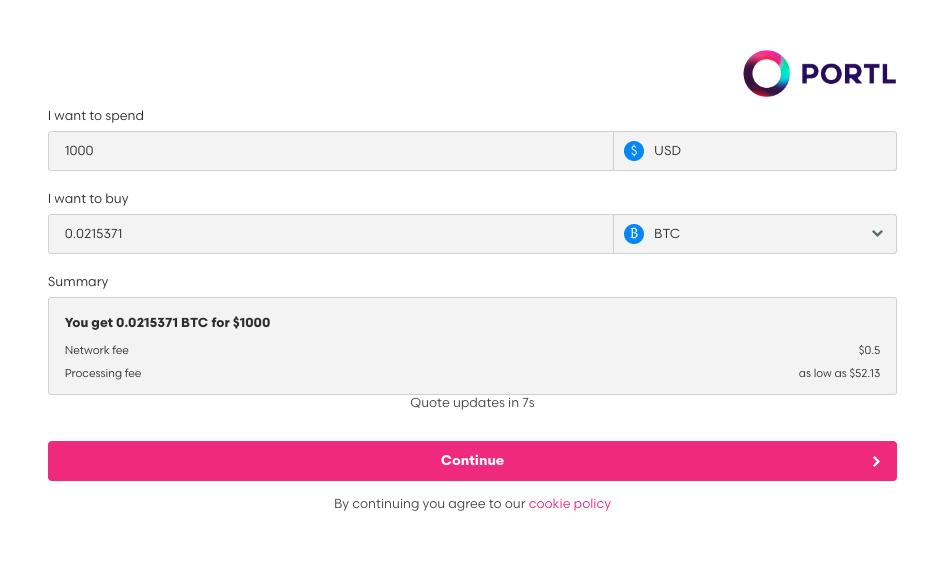This screenshot has height=573, width=946.
Task: Click the blue Bitcoin coin icon
Action: click(634, 234)
